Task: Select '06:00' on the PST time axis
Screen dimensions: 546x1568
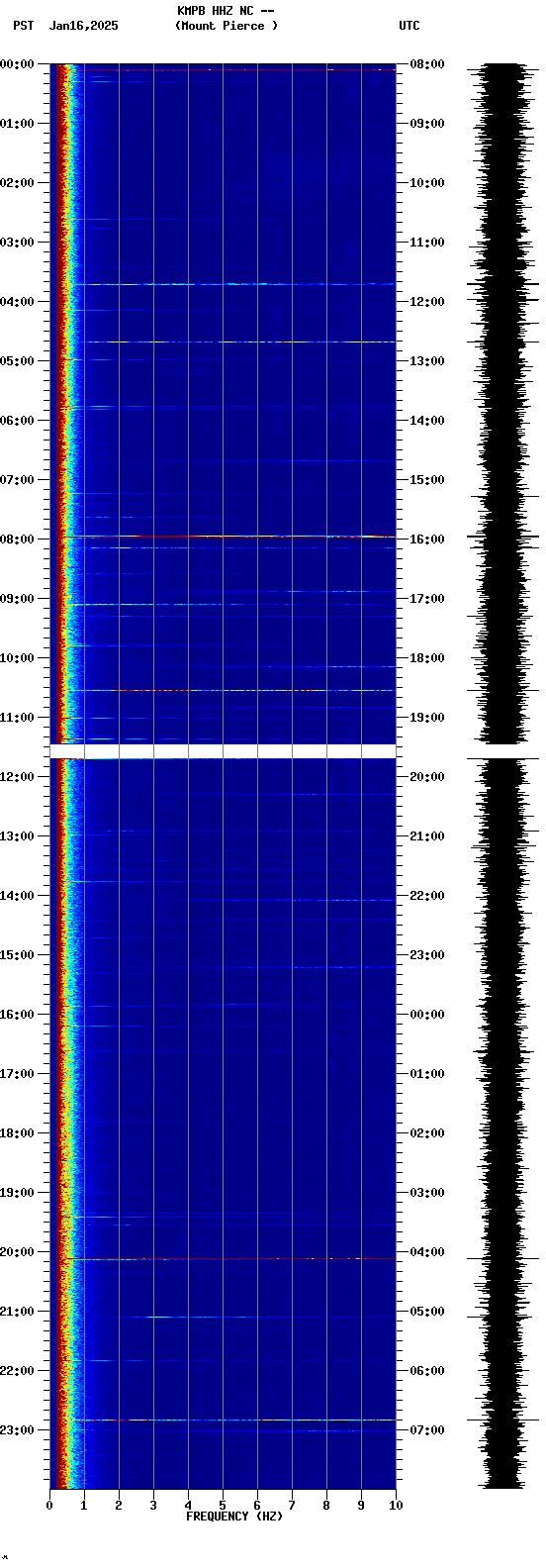Action: pyautogui.click(x=17, y=421)
